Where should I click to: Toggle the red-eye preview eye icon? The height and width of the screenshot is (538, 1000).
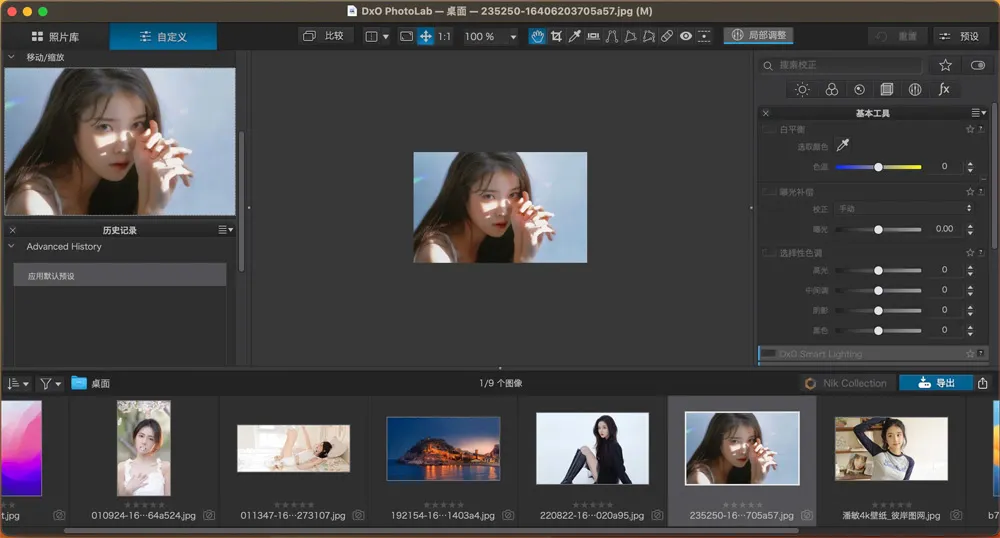click(686, 36)
